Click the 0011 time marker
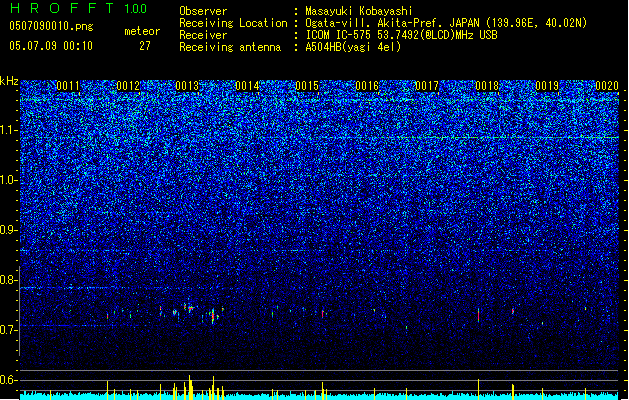 (x=68, y=86)
